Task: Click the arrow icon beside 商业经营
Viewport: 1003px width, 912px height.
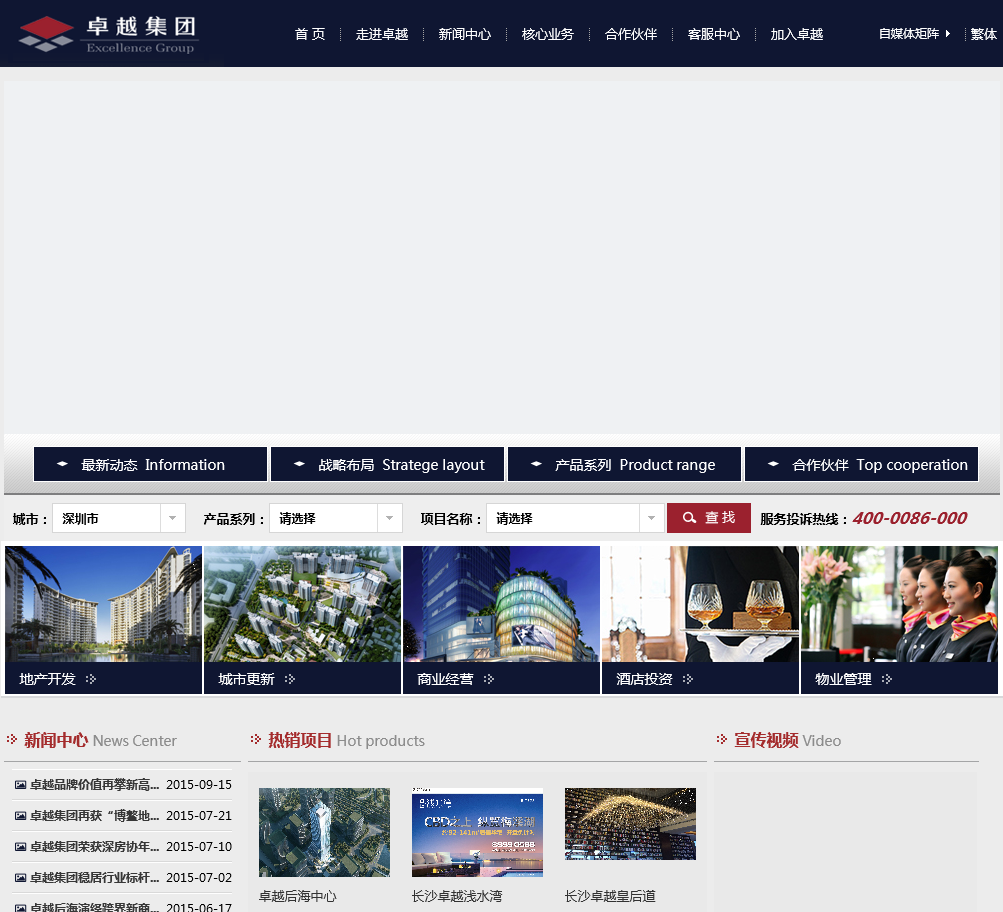Action: (x=489, y=679)
